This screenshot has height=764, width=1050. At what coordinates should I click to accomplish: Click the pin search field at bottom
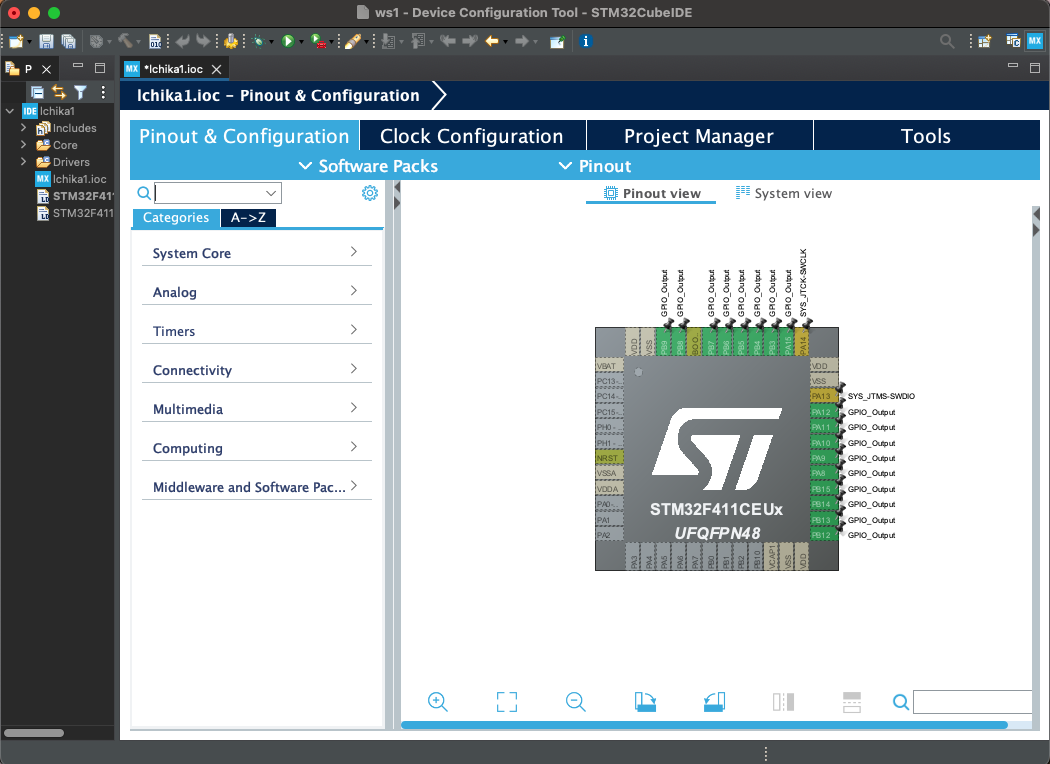click(970, 702)
